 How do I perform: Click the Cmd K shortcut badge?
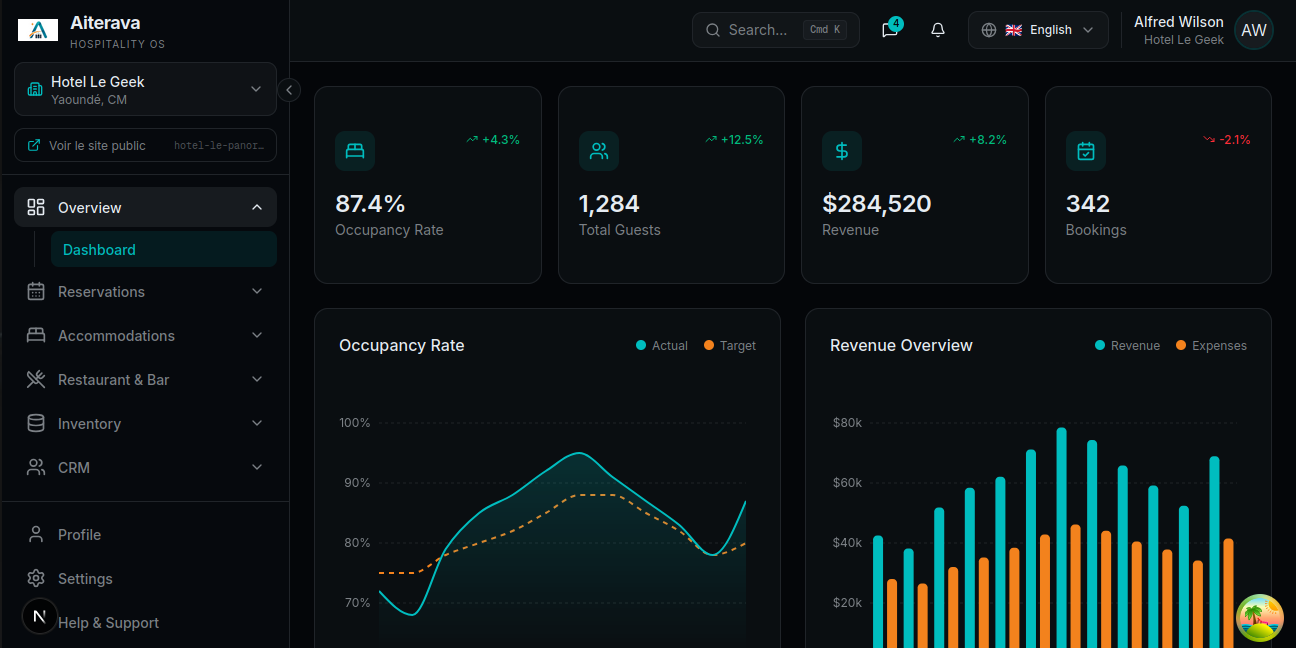pos(825,30)
